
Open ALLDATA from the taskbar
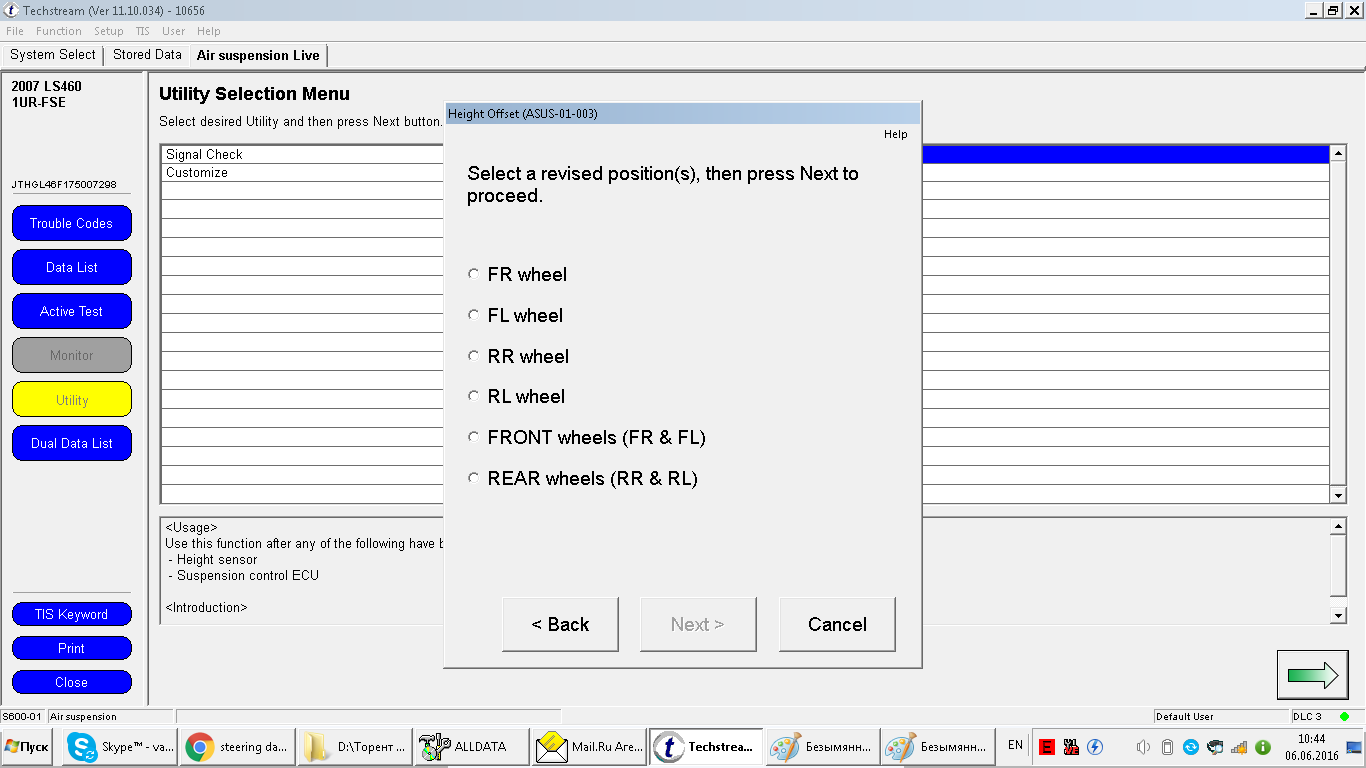470,747
